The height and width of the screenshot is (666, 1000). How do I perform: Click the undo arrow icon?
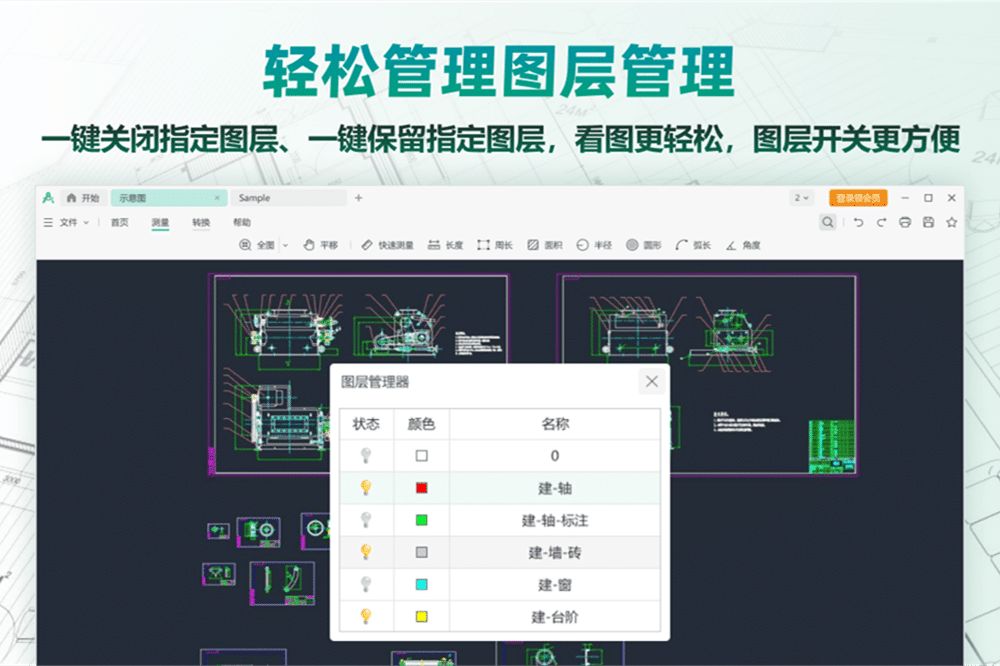tap(859, 222)
